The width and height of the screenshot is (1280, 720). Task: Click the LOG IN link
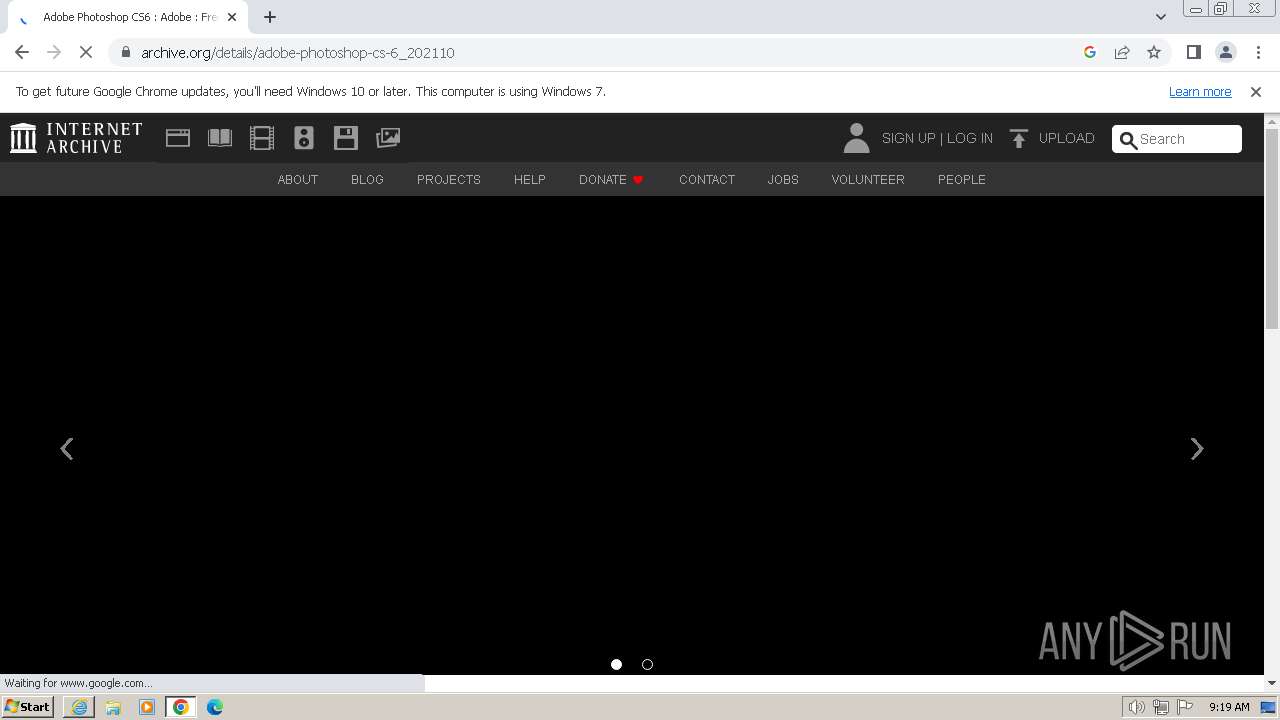tap(970, 138)
